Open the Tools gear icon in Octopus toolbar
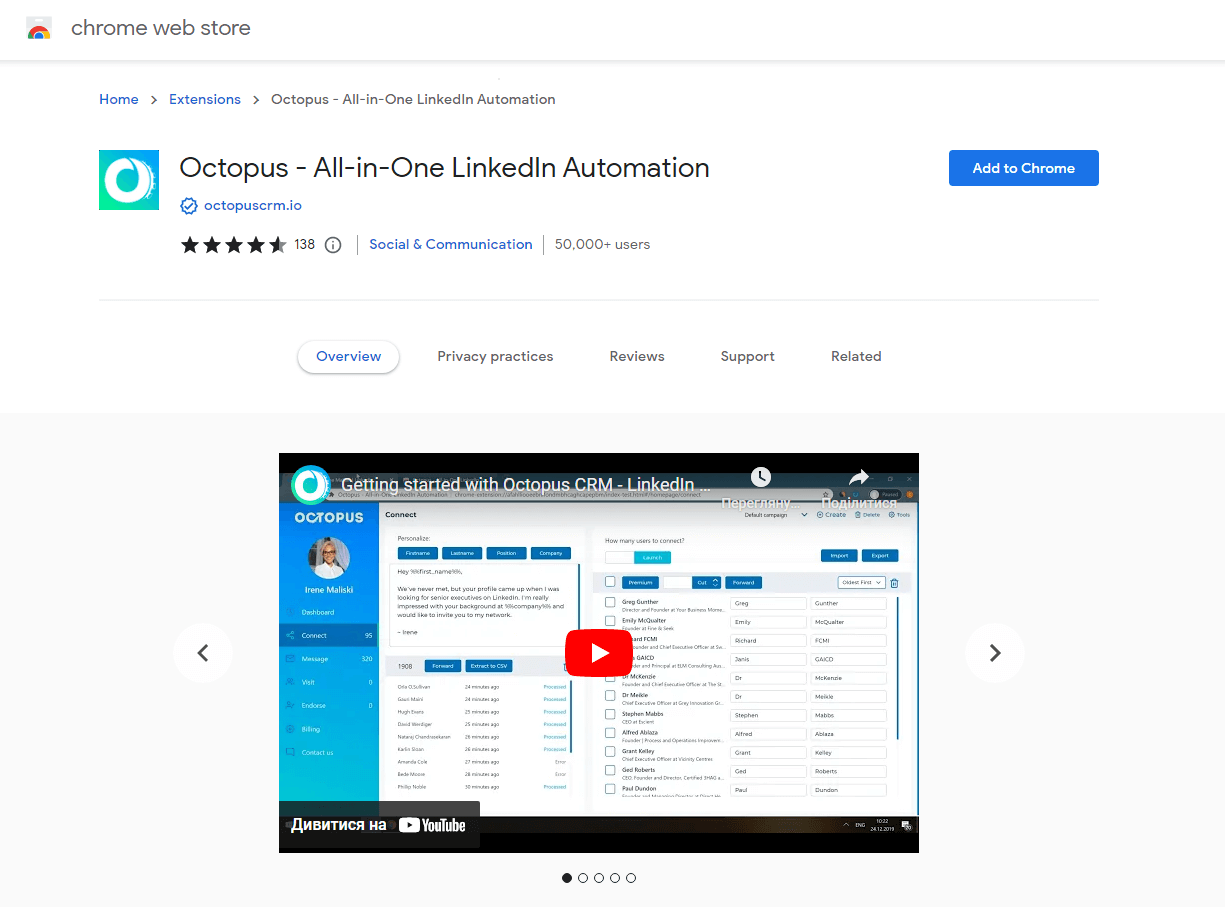The height and width of the screenshot is (907, 1225). [891, 514]
